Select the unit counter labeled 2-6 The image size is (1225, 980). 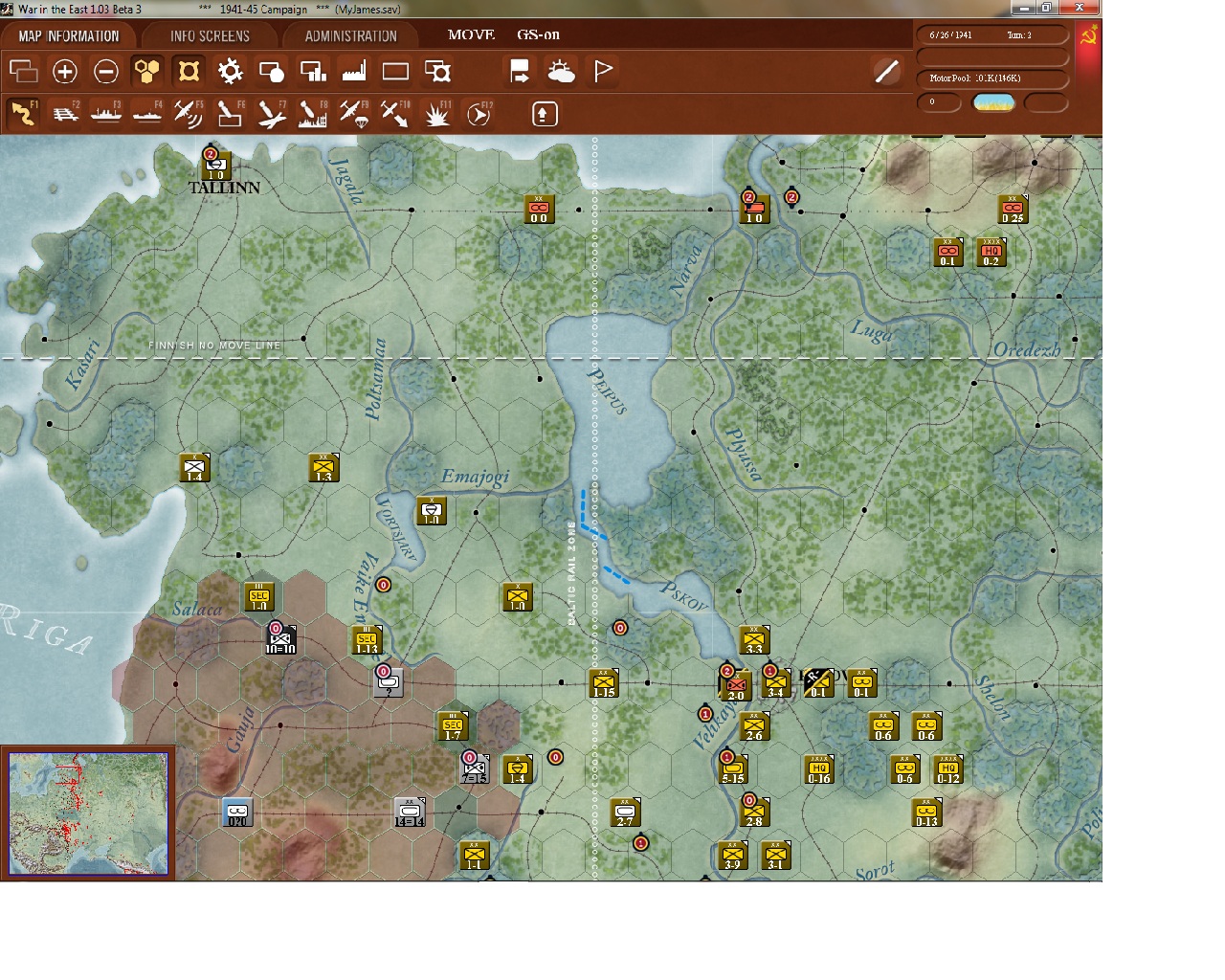pos(754,726)
